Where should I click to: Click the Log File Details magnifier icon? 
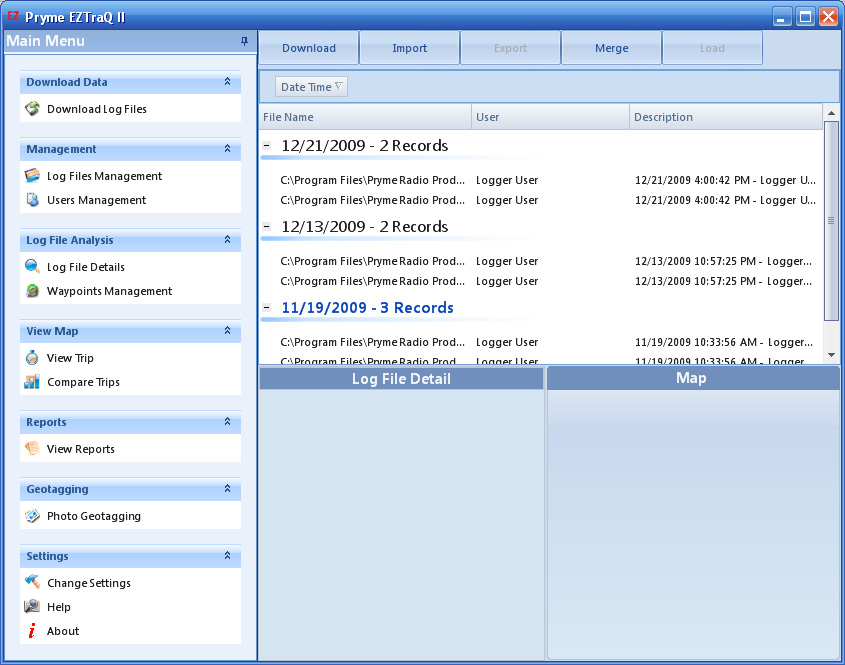tap(32, 267)
